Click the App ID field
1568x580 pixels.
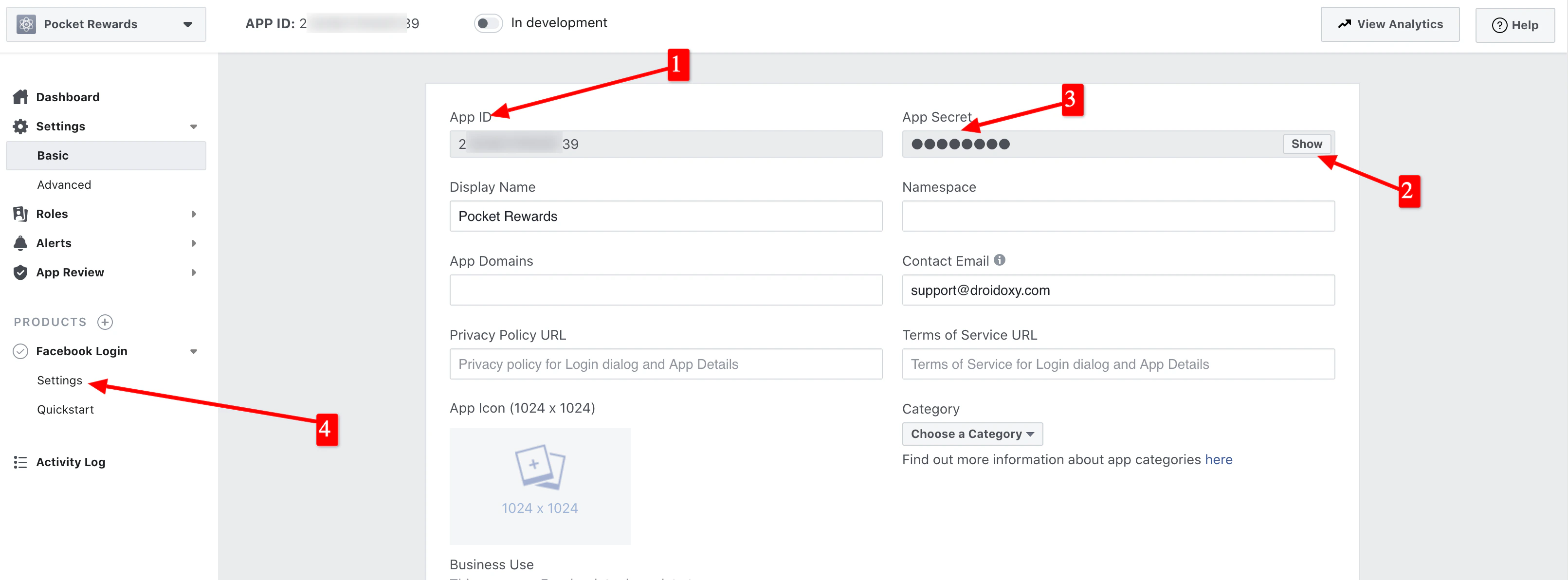pos(666,144)
